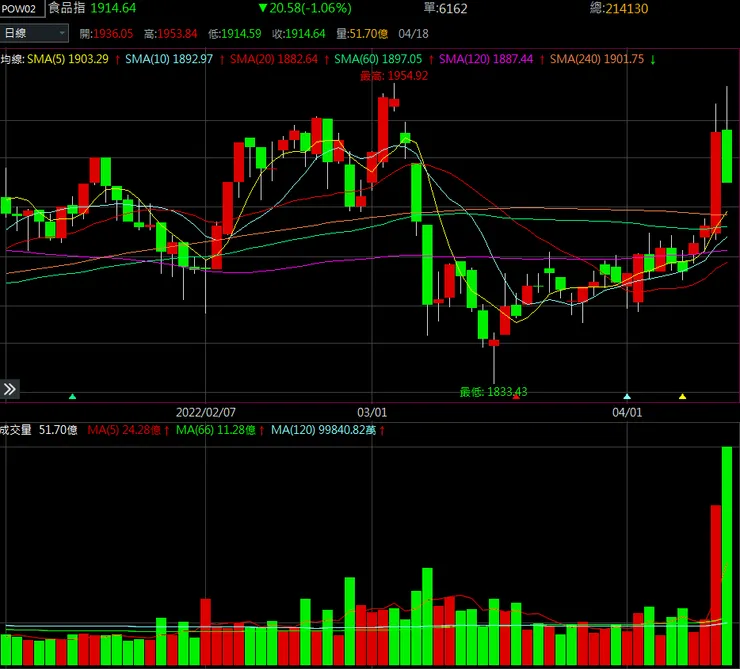
Task: Click the 03/01 date axis label
Action: pyautogui.click(x=372, y=412)
